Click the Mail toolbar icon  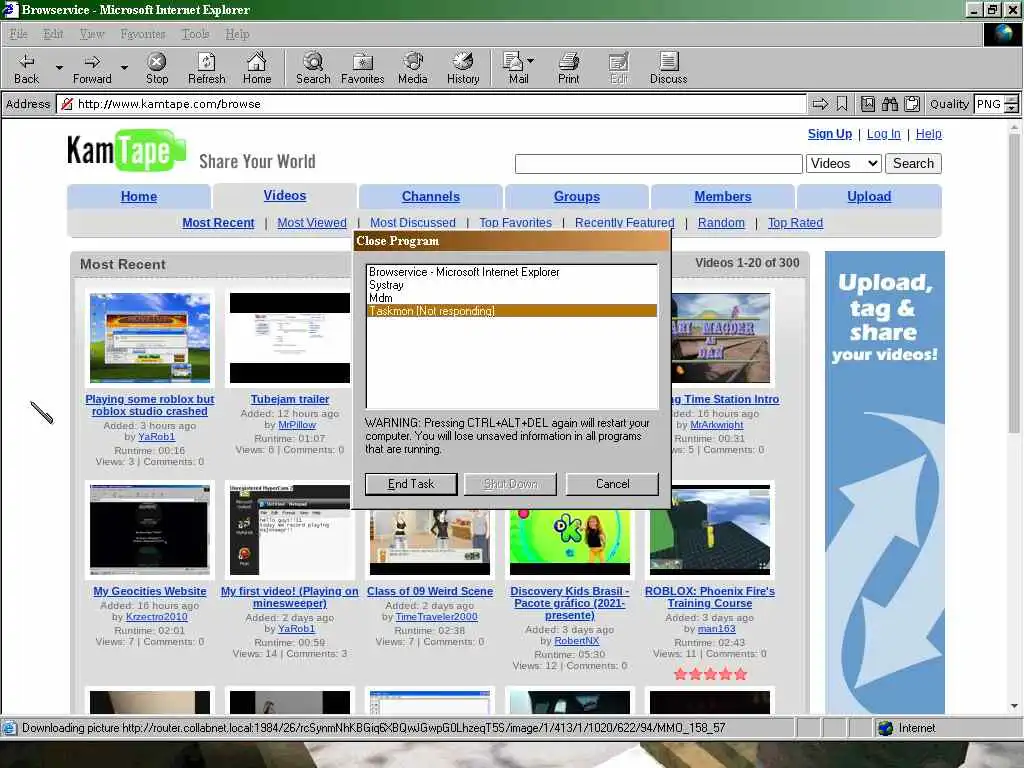(x=514, y=68)
